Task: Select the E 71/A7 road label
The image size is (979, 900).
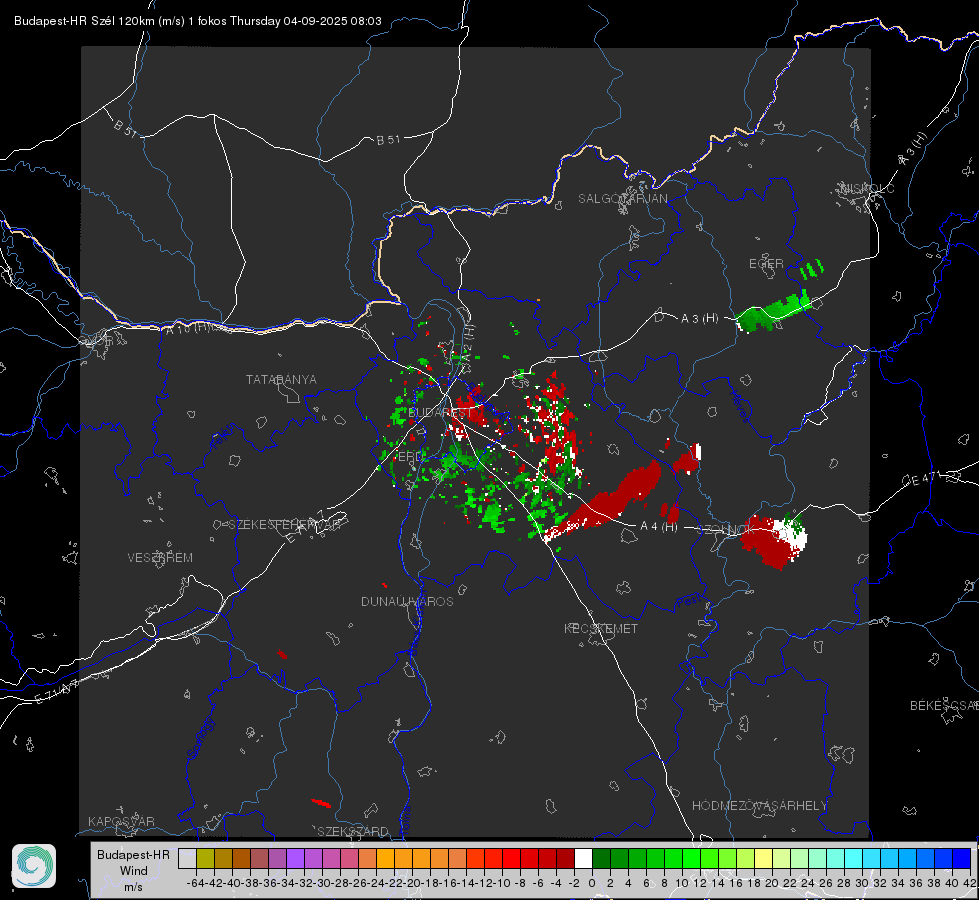Action: [x=57, y=691]
